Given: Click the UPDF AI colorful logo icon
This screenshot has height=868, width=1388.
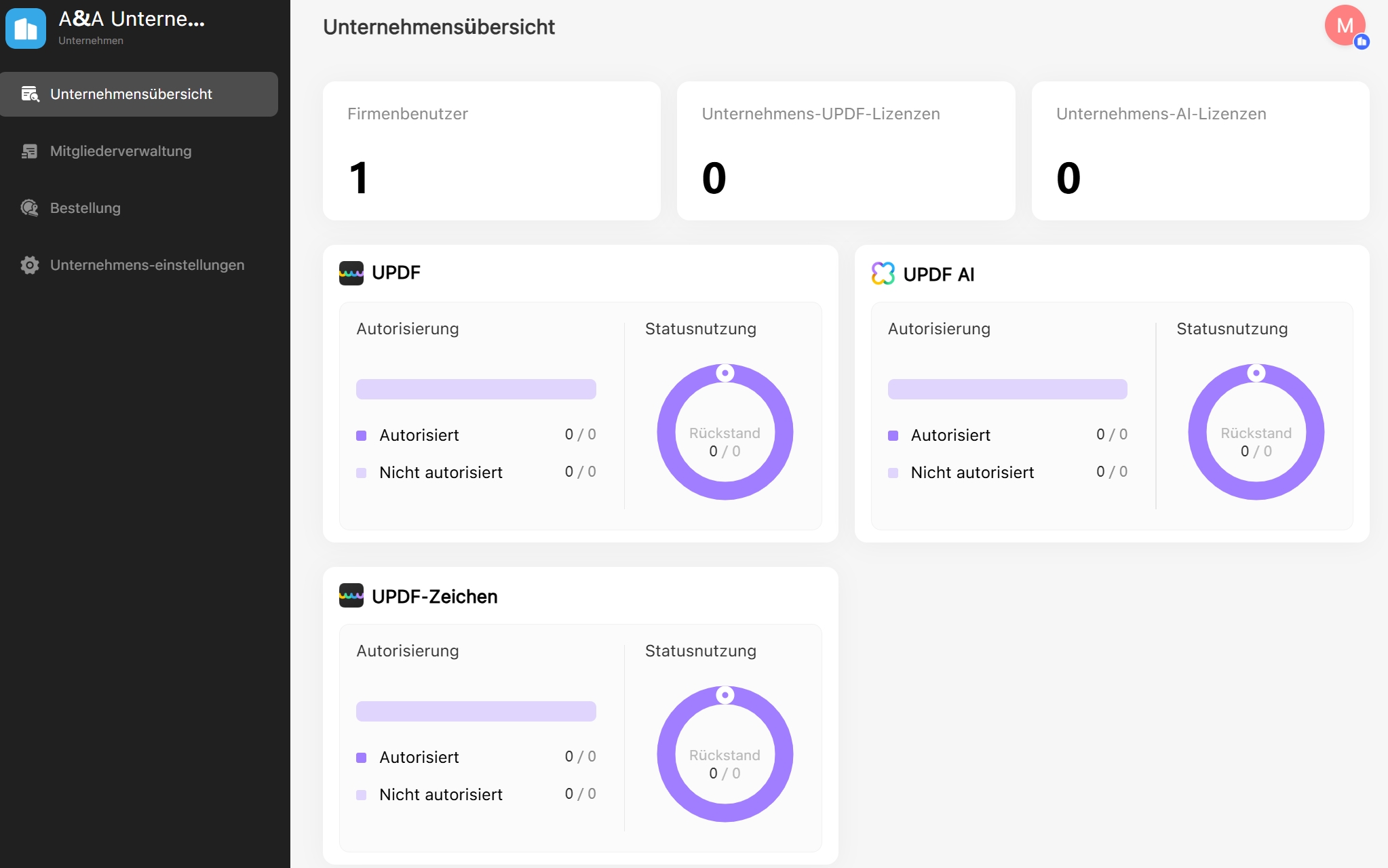Looking at the screenshot, I should pos(883,273).
